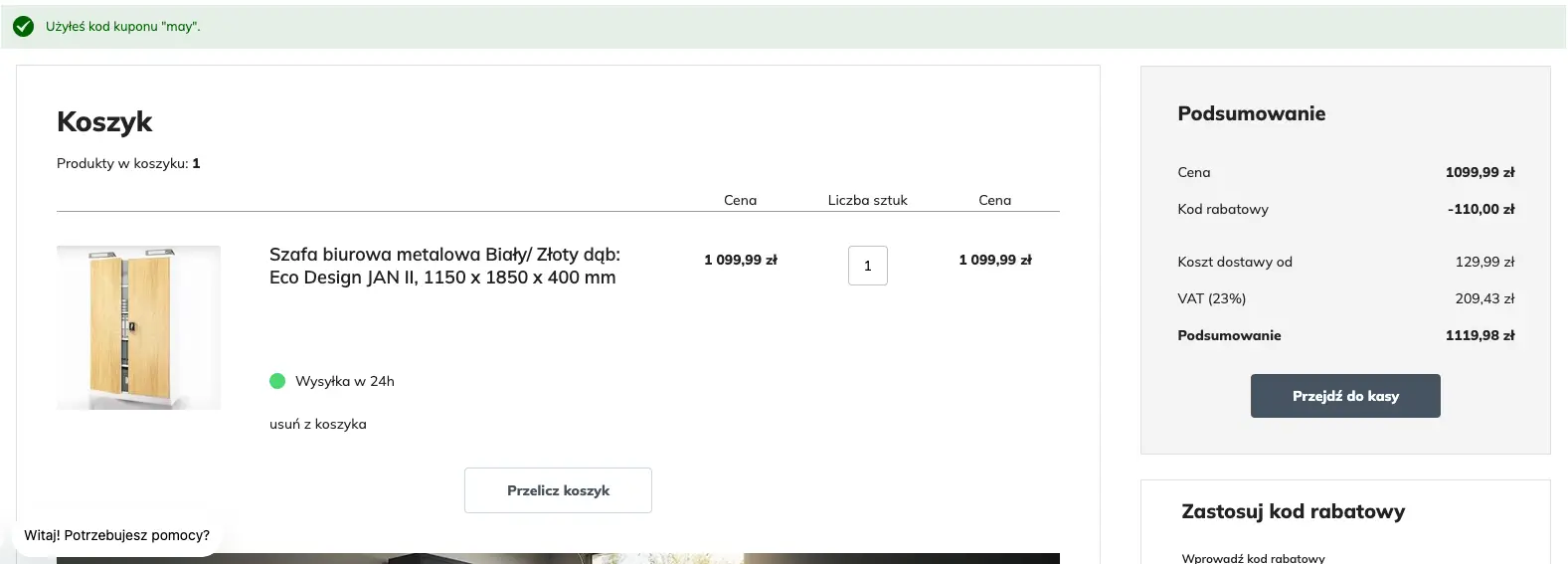1568x564 pixels.
Task: Click the green availability dot indicator
Action: [x=277, y=381]
